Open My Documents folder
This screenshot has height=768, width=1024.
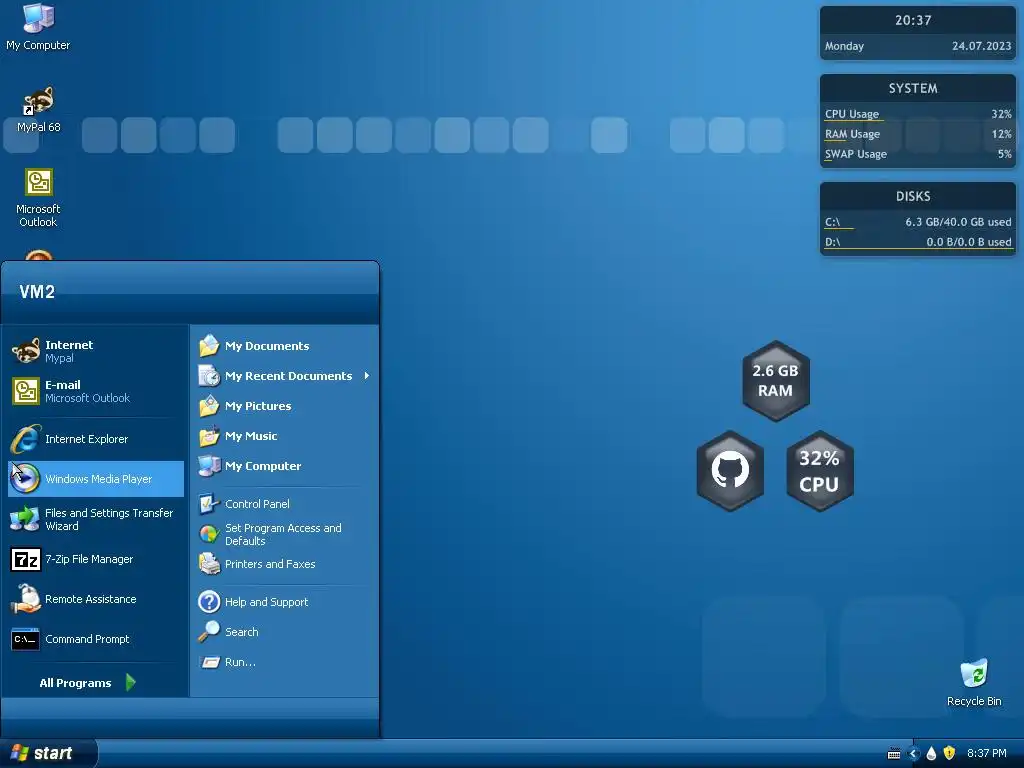pyautogui.click(x=284, y=345)
